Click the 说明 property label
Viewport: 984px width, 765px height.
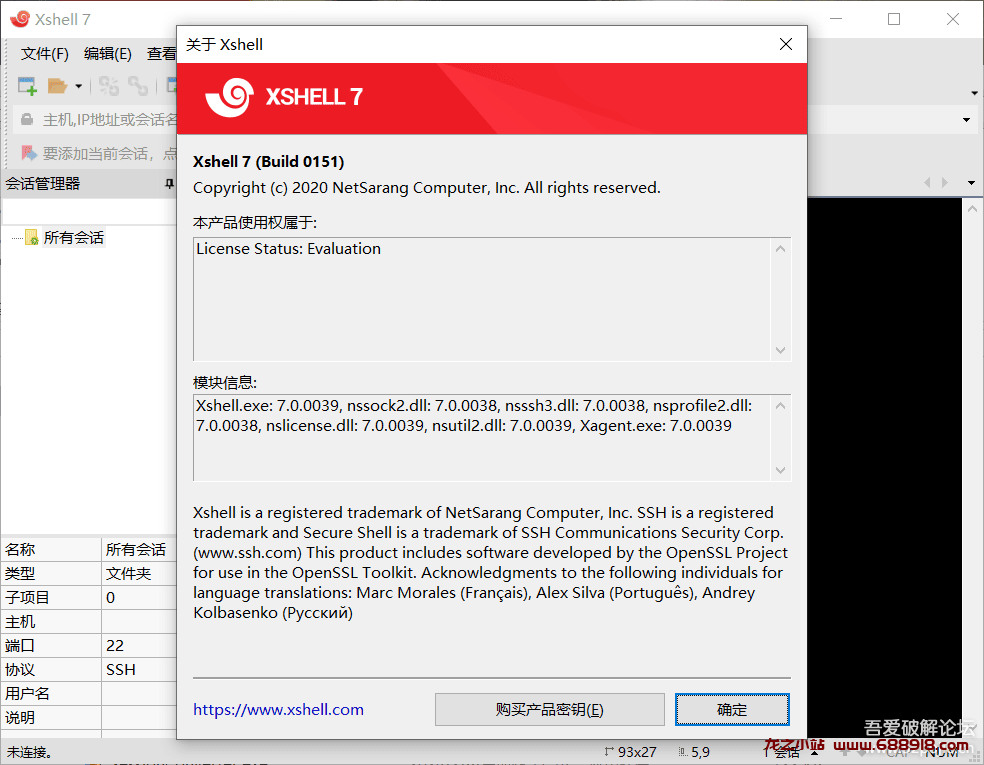click(x=20, y=717)
